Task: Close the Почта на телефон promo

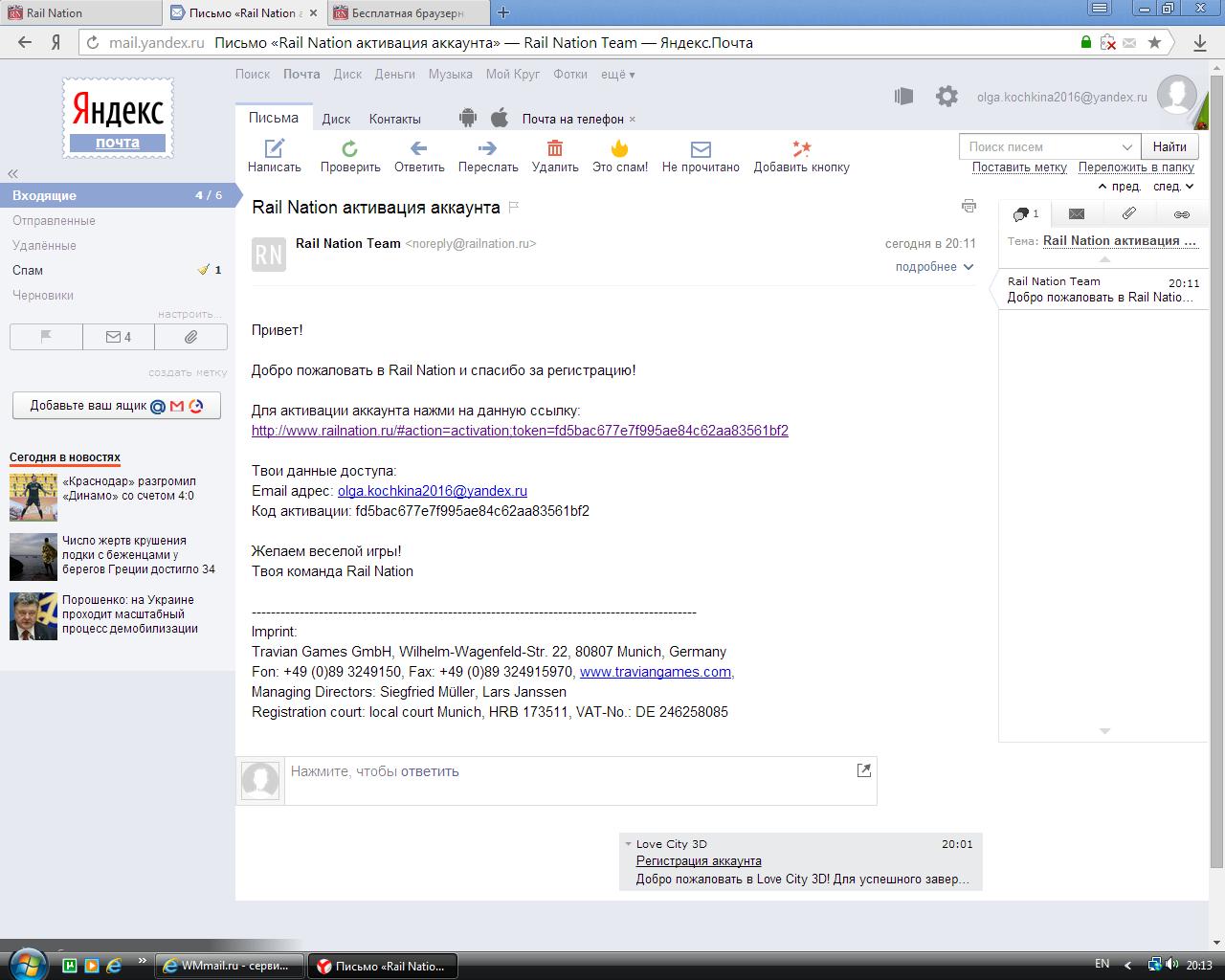Action: (x=633, y=120)
